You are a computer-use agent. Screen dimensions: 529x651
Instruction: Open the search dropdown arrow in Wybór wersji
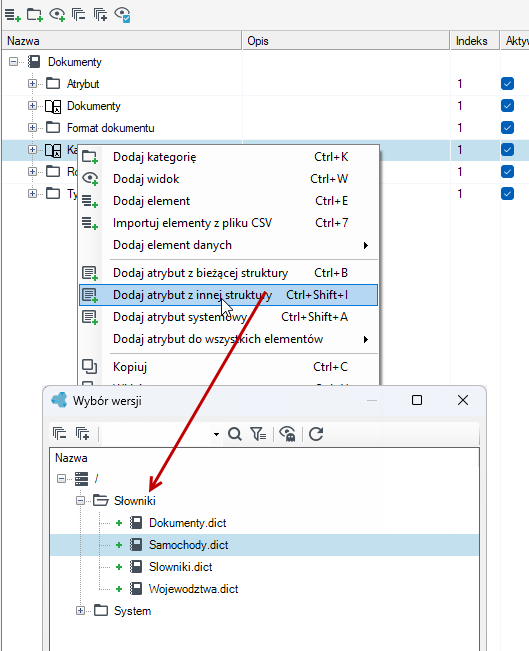tap(216, 435)
